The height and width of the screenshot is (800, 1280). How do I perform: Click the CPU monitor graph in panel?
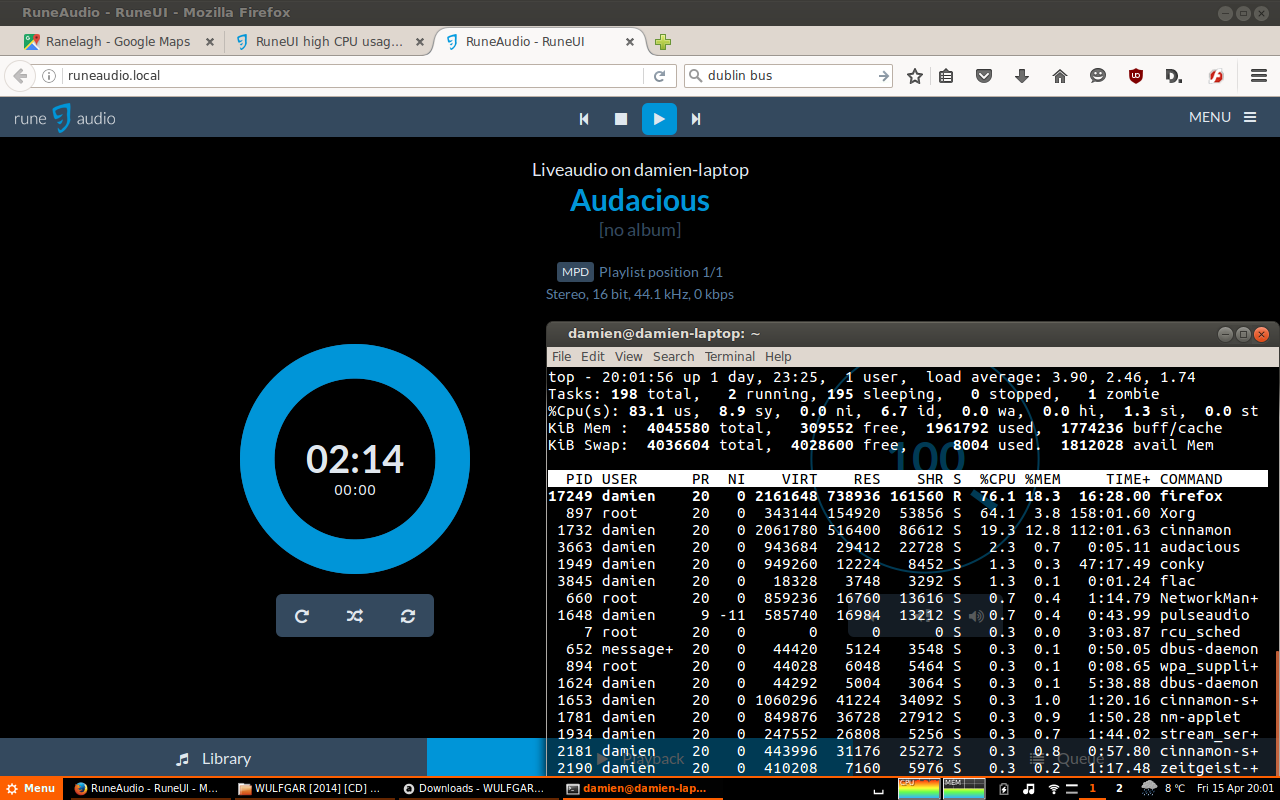(x=919, y=788)
